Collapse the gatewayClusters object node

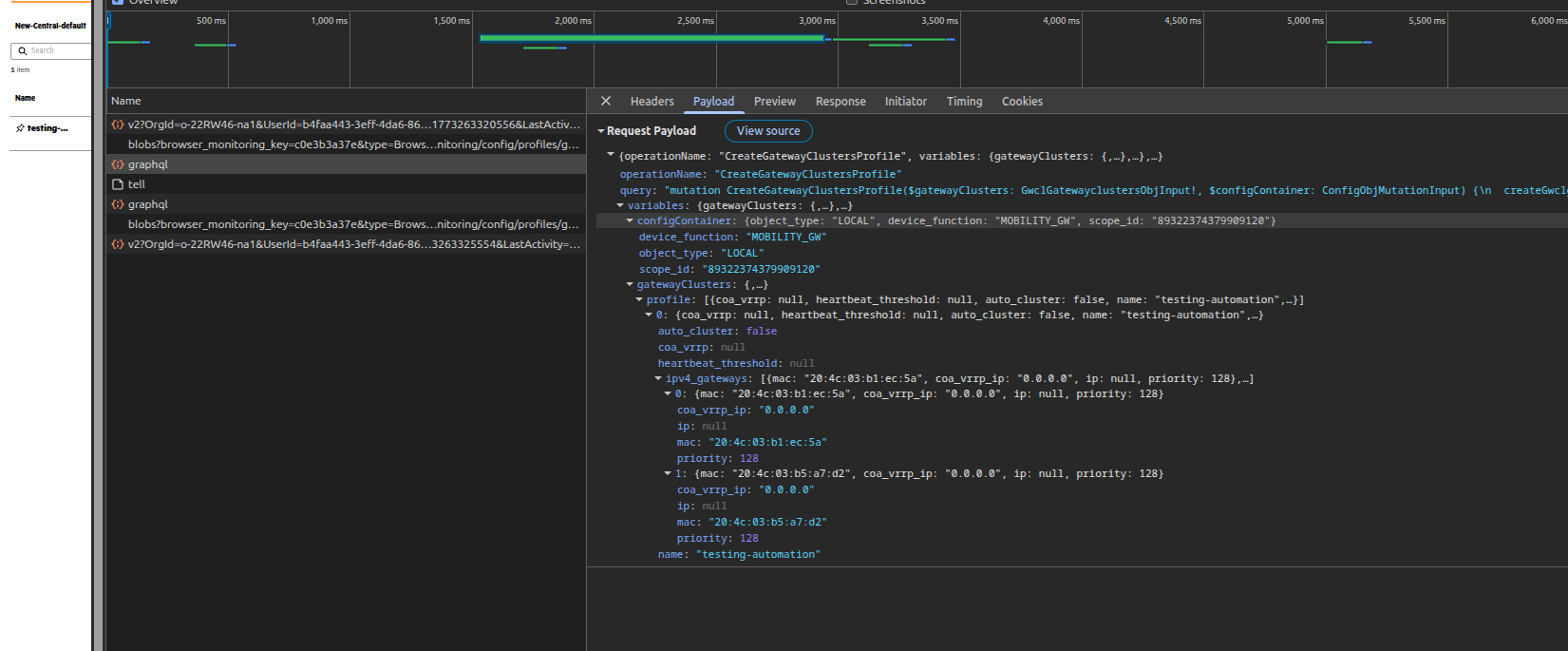[630, 284]
